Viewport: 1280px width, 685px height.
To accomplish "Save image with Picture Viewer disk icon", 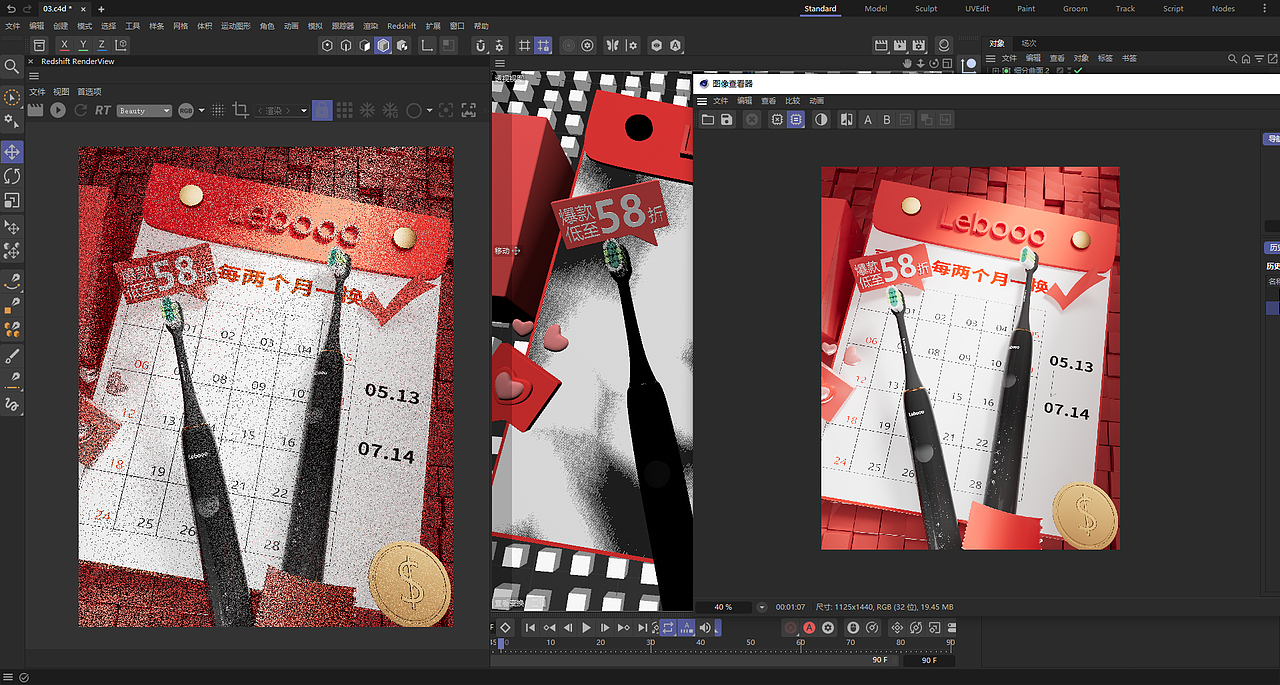I will pos(727,119).
